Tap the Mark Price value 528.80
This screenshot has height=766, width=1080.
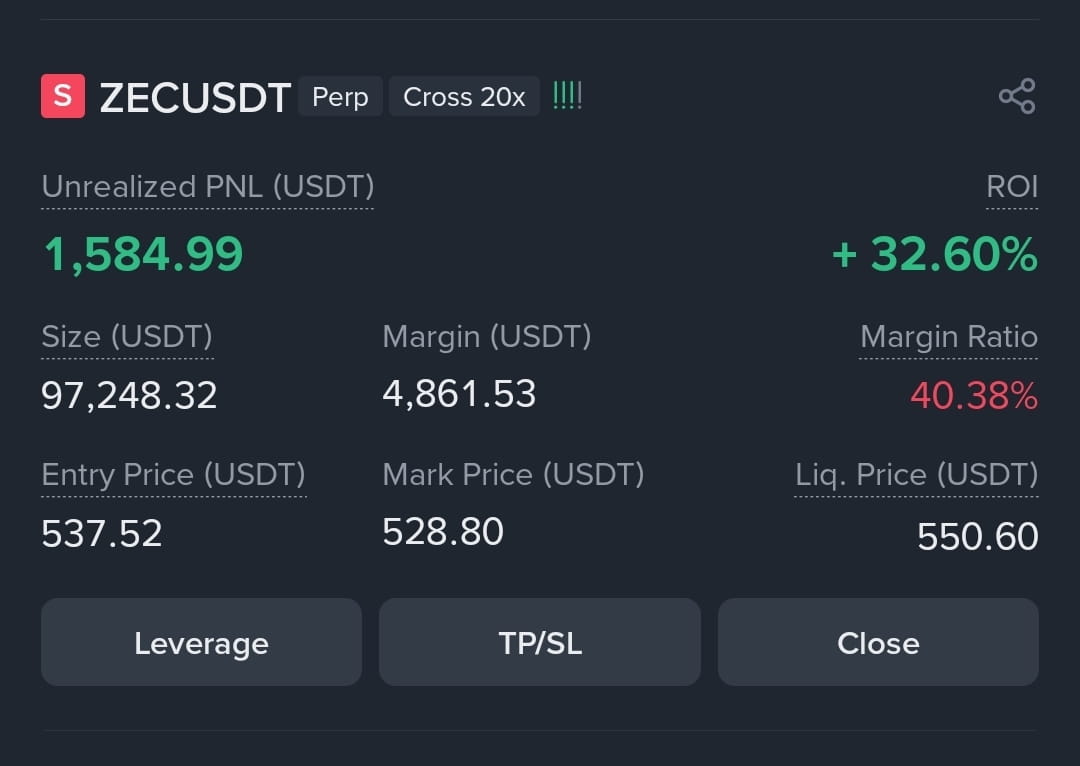coord(443,532)
